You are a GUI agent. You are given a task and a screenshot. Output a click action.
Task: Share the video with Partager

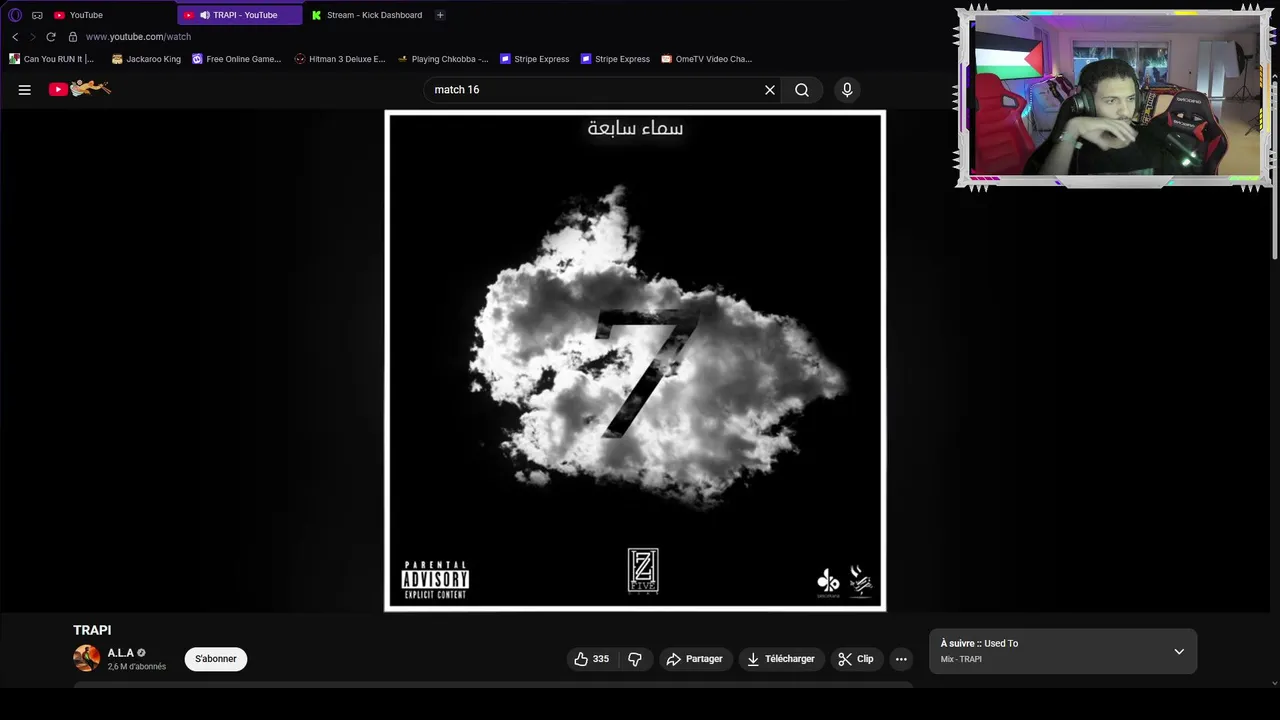[694, 659]
